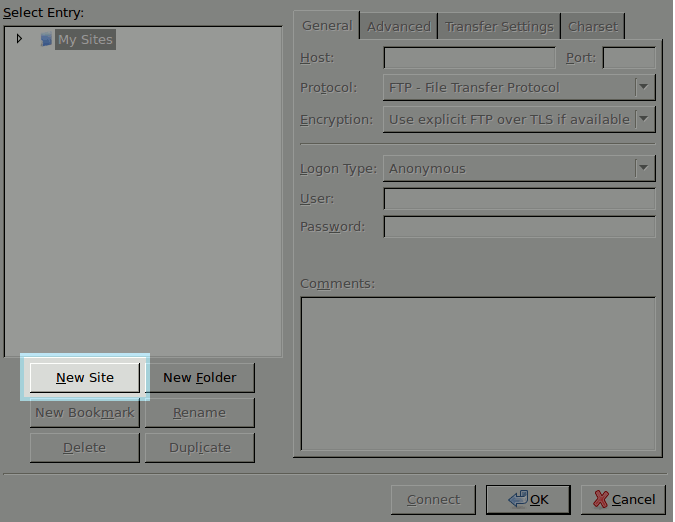Image resolution: width=675 pixels, height=522 pixels.
Task: Click the Delete button
Action: tap(85, 448)
